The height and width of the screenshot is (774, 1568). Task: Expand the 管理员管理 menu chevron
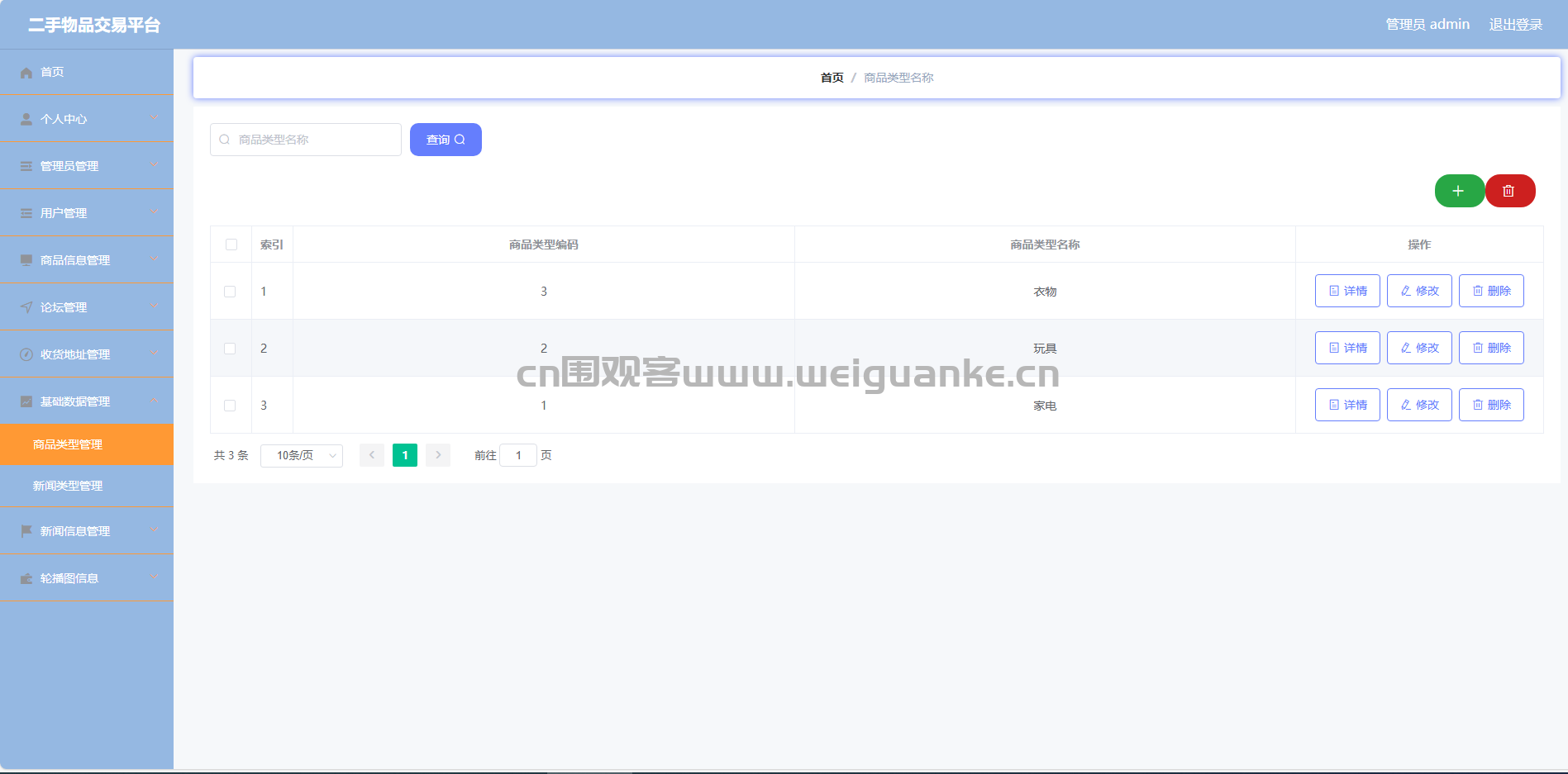[154, 165]
